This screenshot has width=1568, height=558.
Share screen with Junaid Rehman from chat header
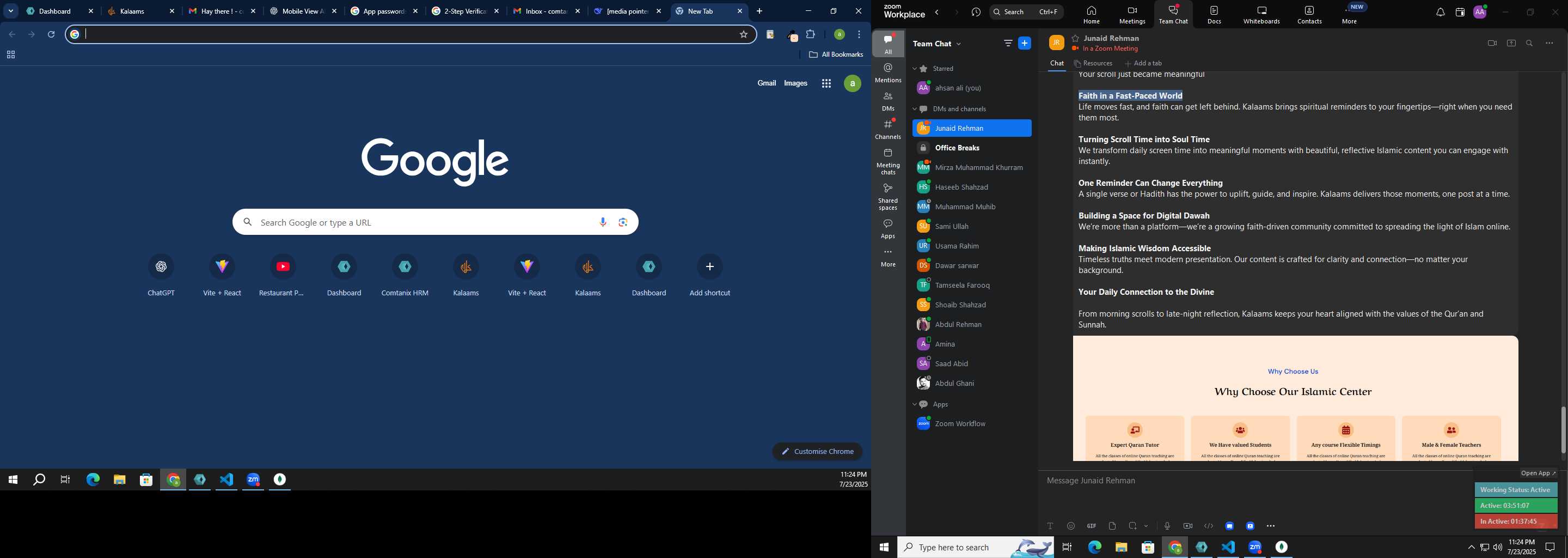(x=1511, y=43)
